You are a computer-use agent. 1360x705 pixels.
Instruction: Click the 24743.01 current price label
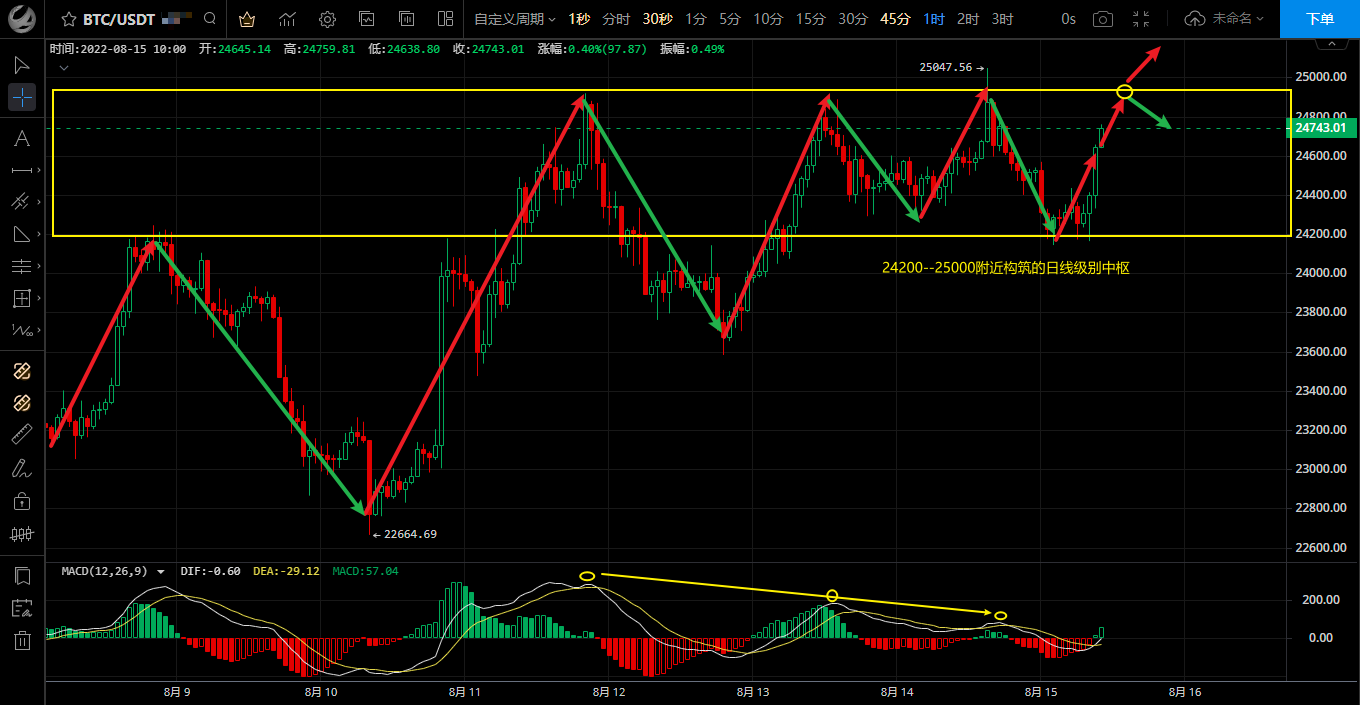click(1322, 128)
